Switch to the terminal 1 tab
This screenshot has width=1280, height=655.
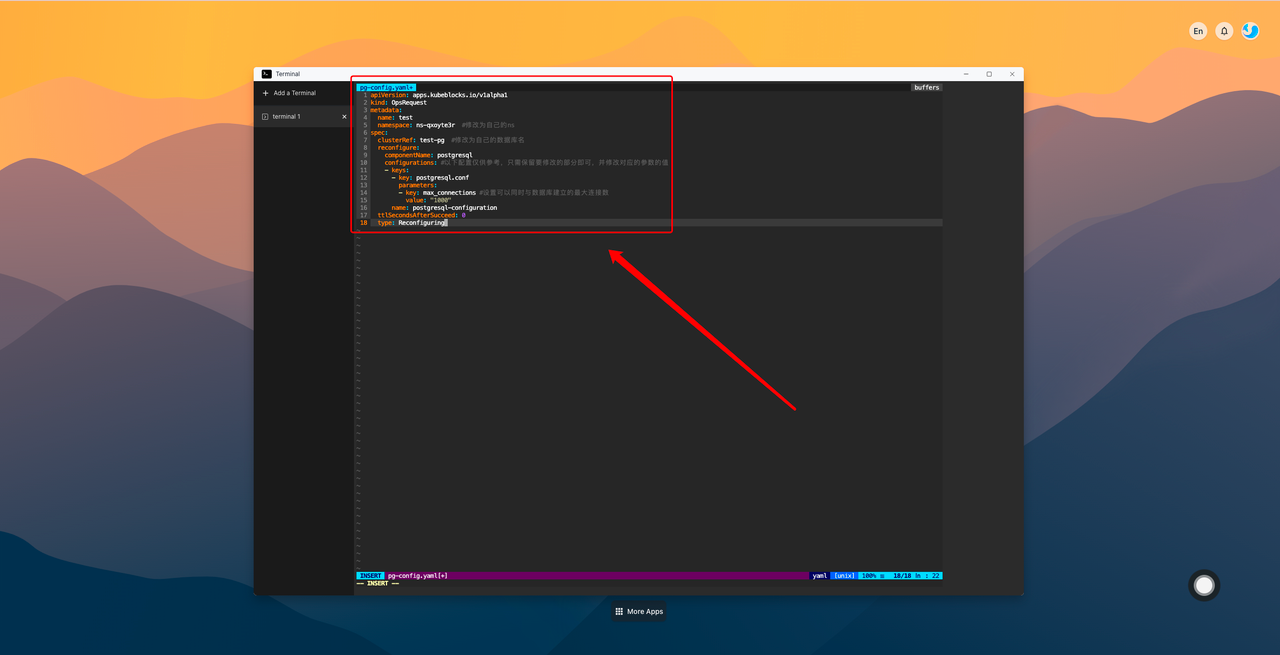tap(290, 116)
